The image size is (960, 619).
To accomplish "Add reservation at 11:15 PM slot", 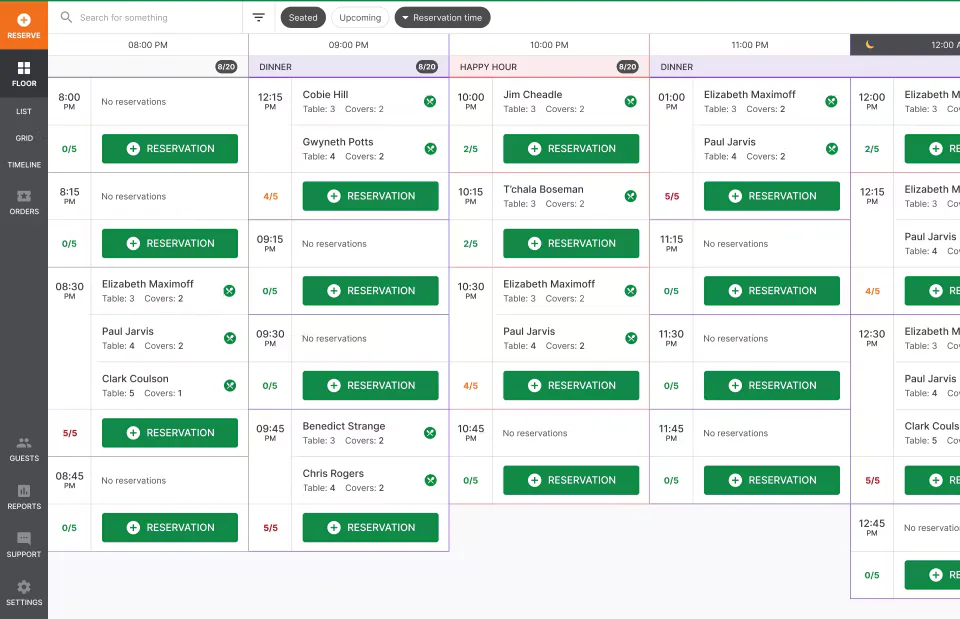I will (x=771, y=291).
